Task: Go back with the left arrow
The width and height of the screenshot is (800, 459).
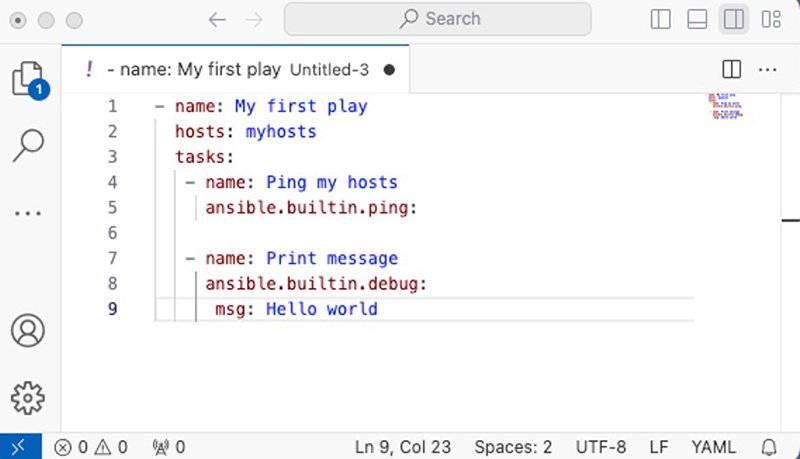Action: coord(217,19)
